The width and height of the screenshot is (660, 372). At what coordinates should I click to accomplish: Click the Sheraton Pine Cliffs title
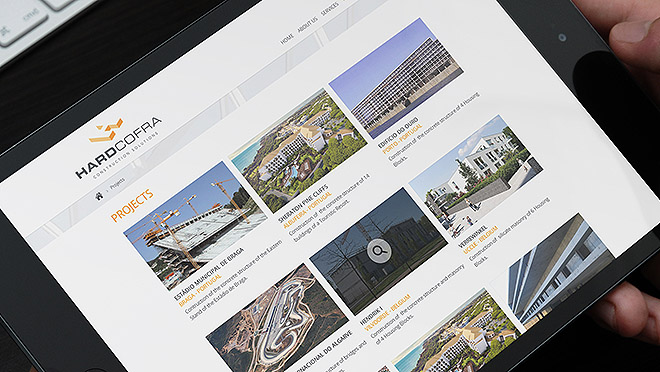click(x=303, y=203)
